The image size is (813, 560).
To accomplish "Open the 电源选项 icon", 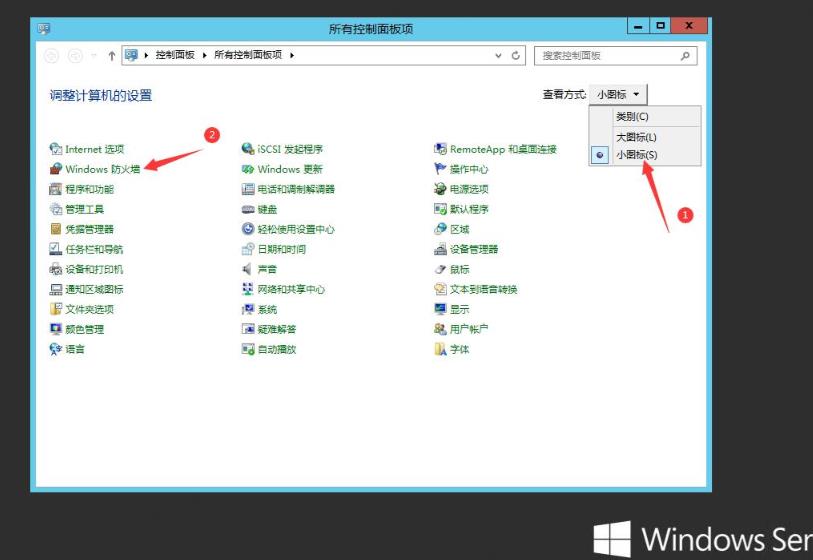I will click(x=440, y=189).
